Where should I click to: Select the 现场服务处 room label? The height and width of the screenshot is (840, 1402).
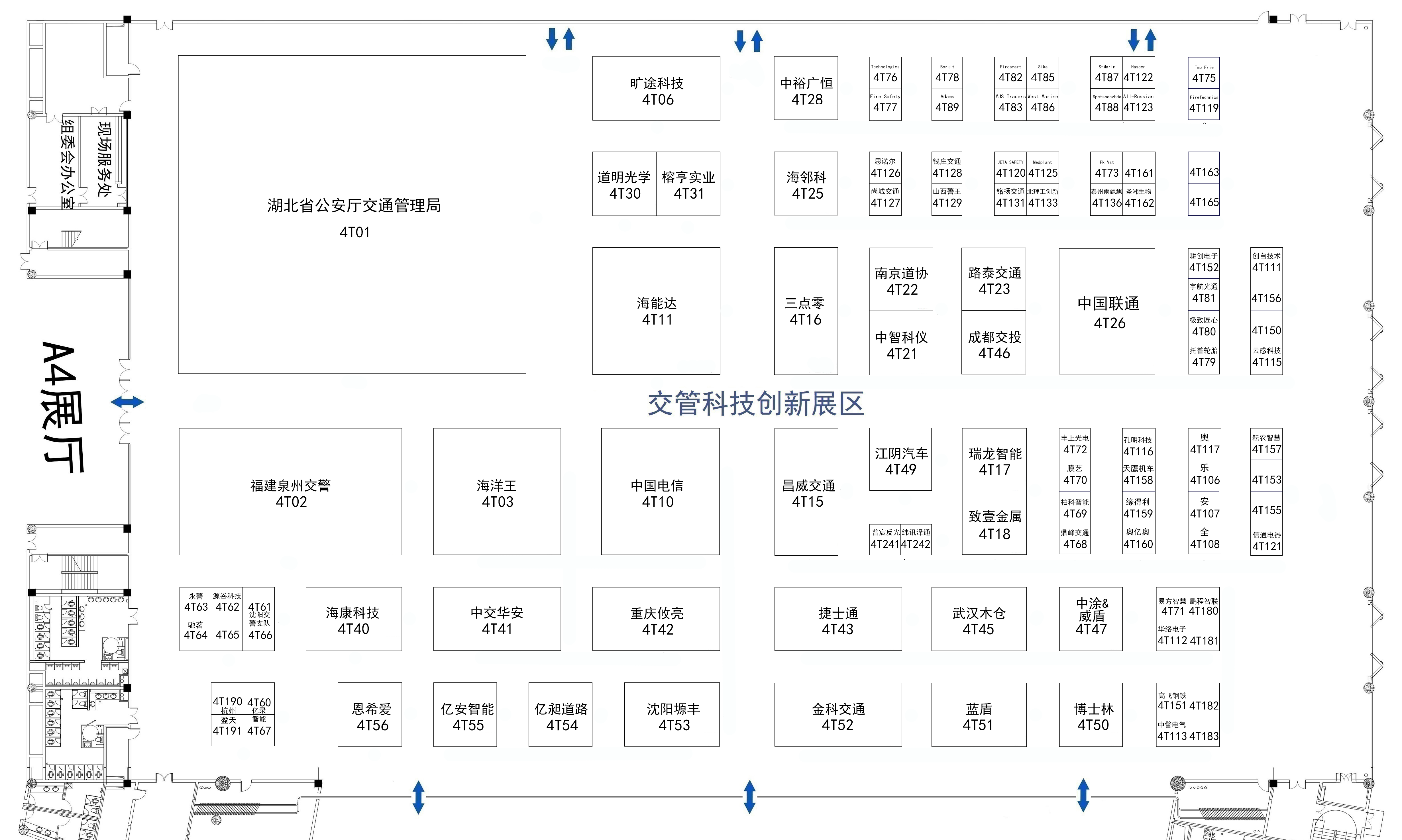[x=104, y=159]
